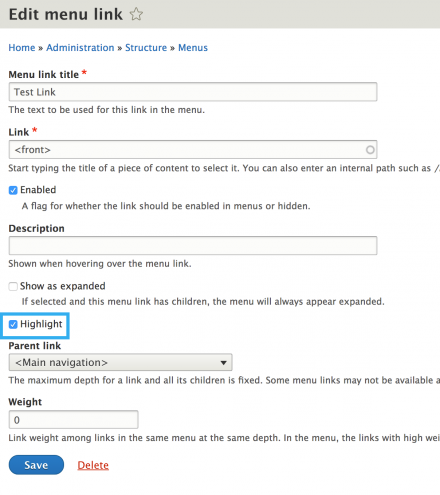Click the 'Shown when hovering over the menu link.' text
The image size is (440, 495).
tap(100, 264)
